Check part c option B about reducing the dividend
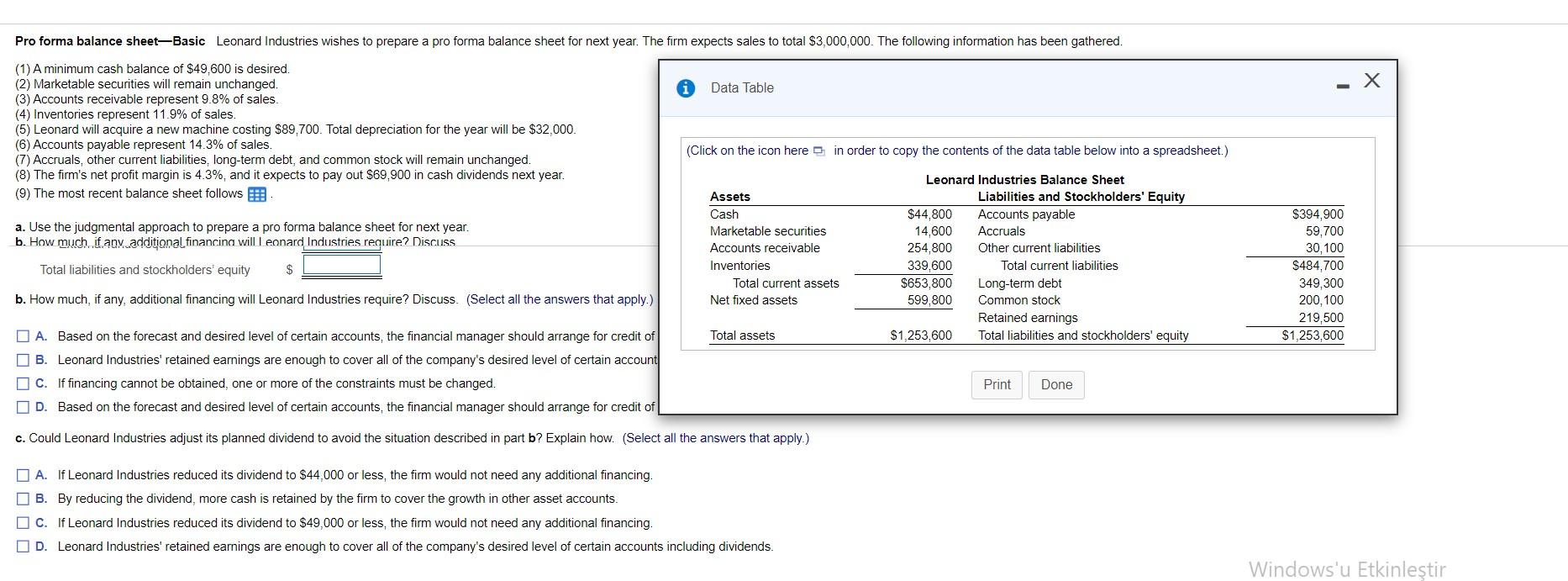 [x=24, y=499]
